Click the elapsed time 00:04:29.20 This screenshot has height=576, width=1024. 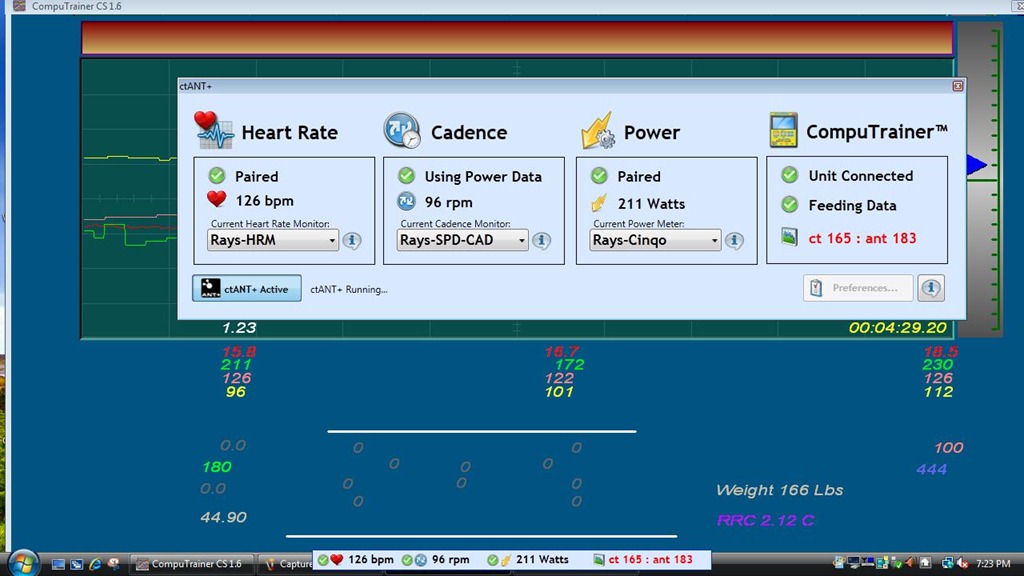[897, 328]
